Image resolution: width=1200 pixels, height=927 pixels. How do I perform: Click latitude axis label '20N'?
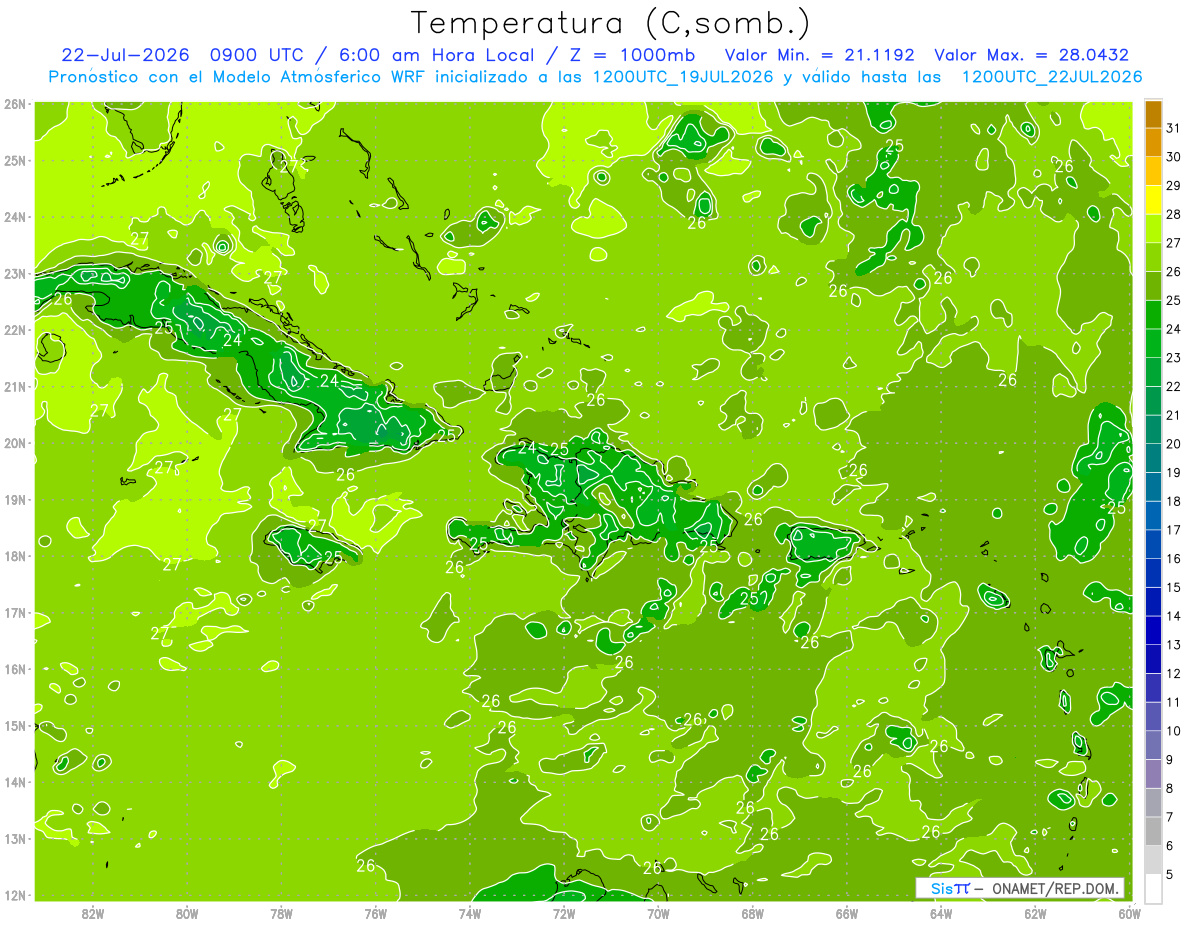(x=16, y=443)
